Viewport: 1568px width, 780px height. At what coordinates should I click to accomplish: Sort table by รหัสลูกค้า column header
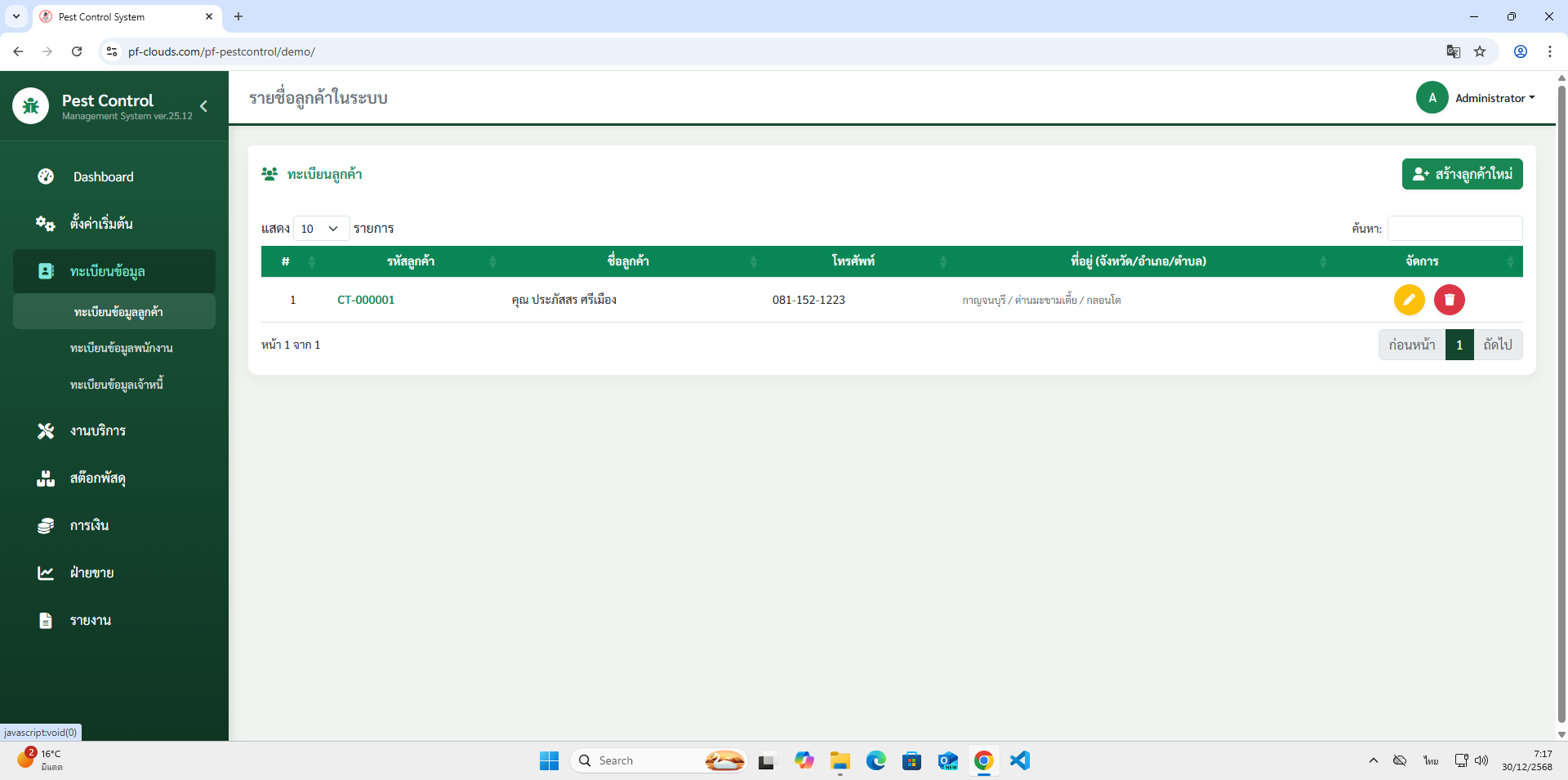[x=411, y=261]
